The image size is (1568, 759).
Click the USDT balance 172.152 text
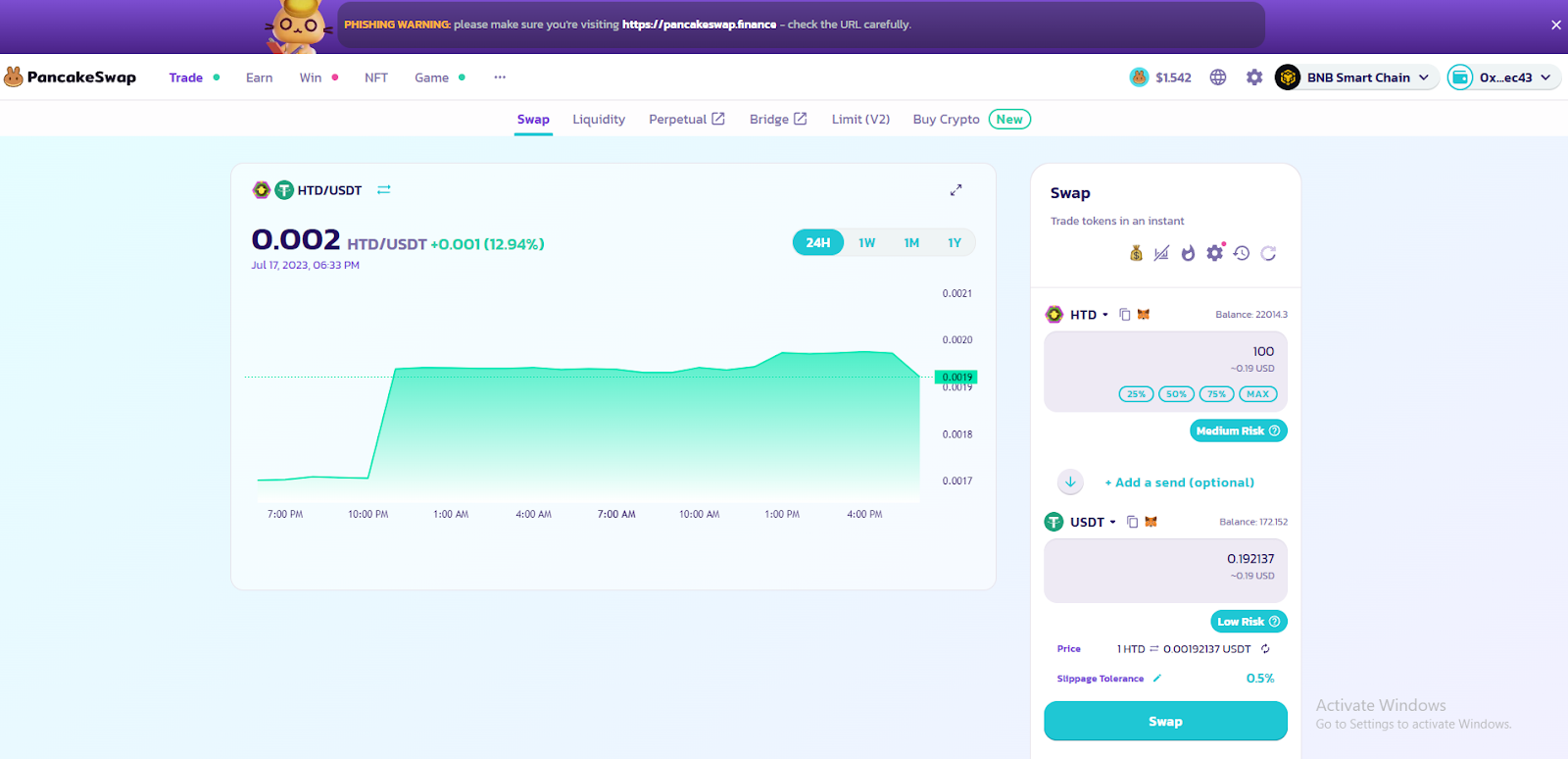(x=1253, y=522)
